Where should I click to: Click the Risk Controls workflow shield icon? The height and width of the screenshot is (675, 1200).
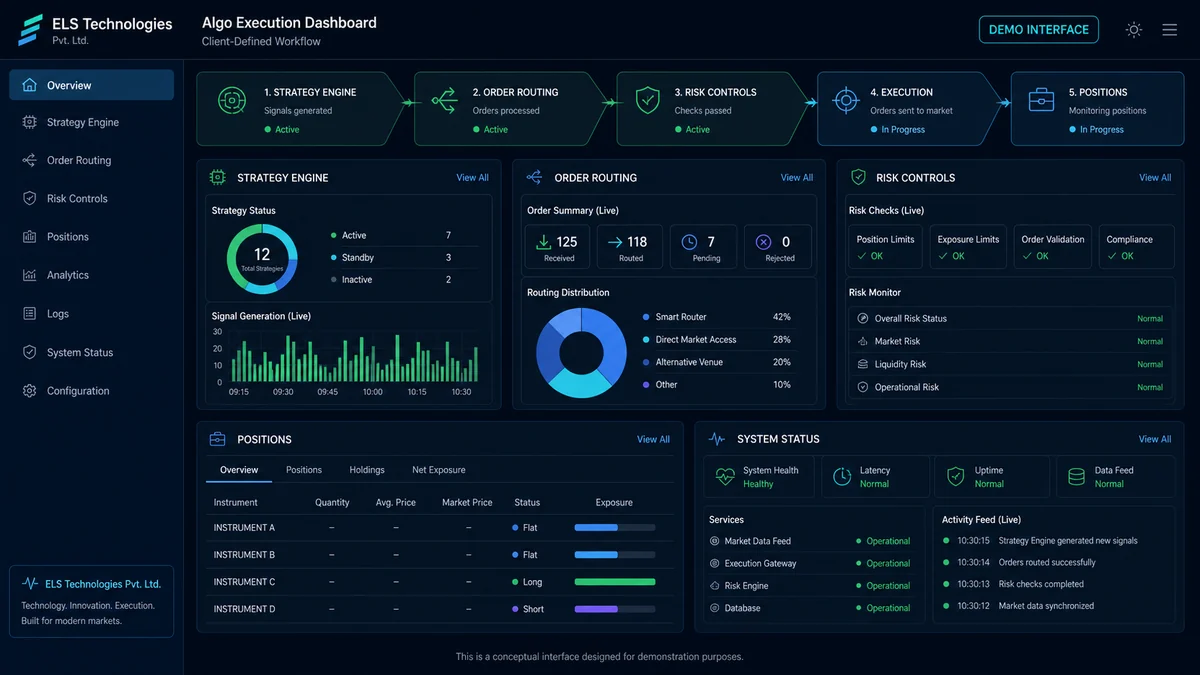pyautogui.click(x=648, y=100)
